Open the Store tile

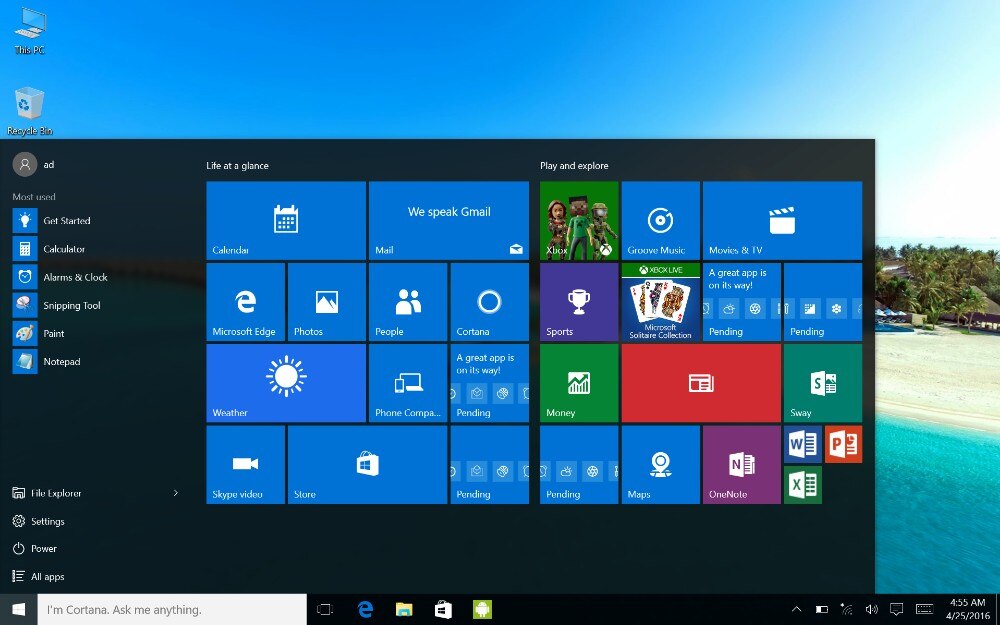coord(367,464)
